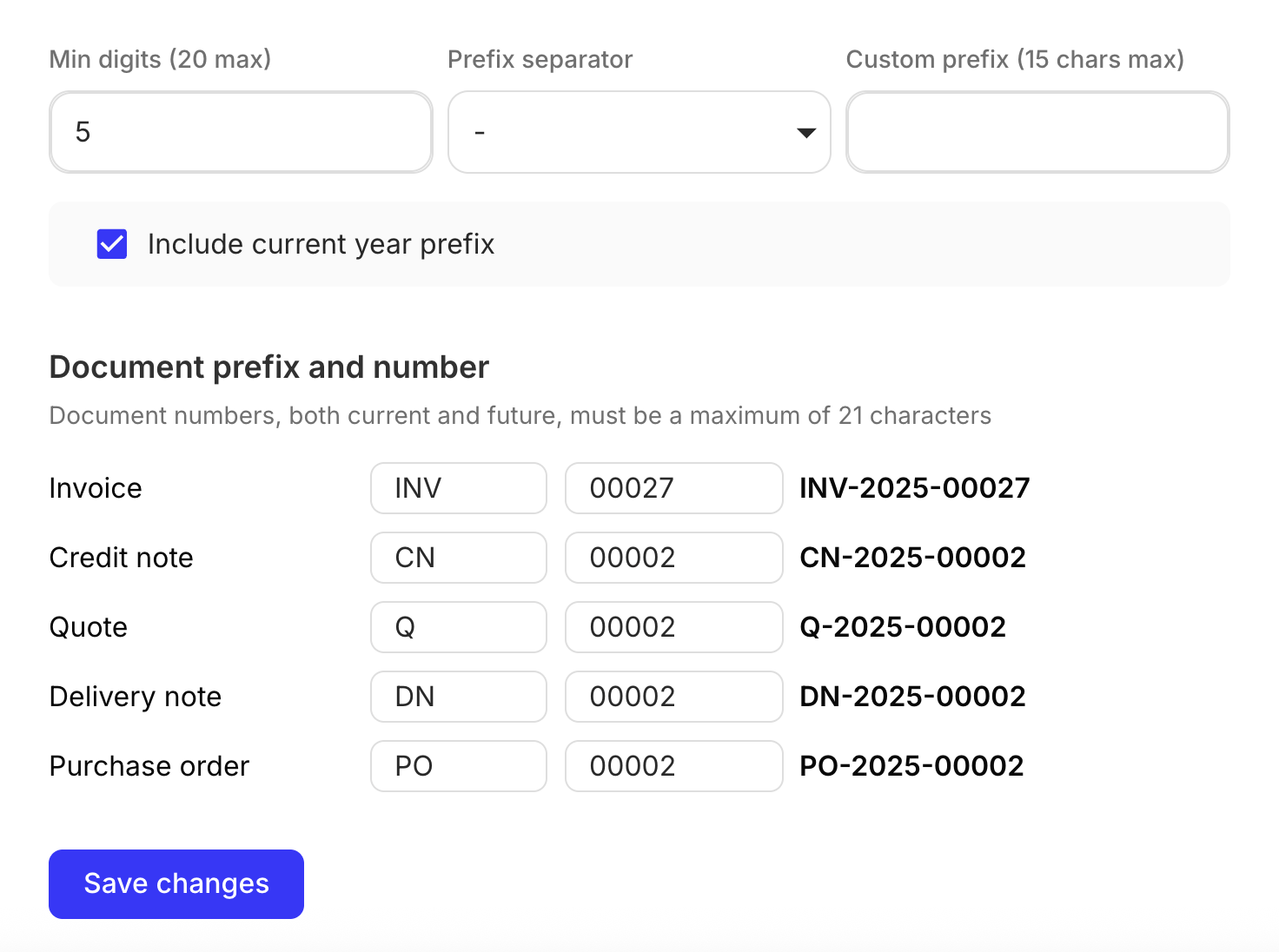Click the Document prefix and number heading

[x=268, y=367]
